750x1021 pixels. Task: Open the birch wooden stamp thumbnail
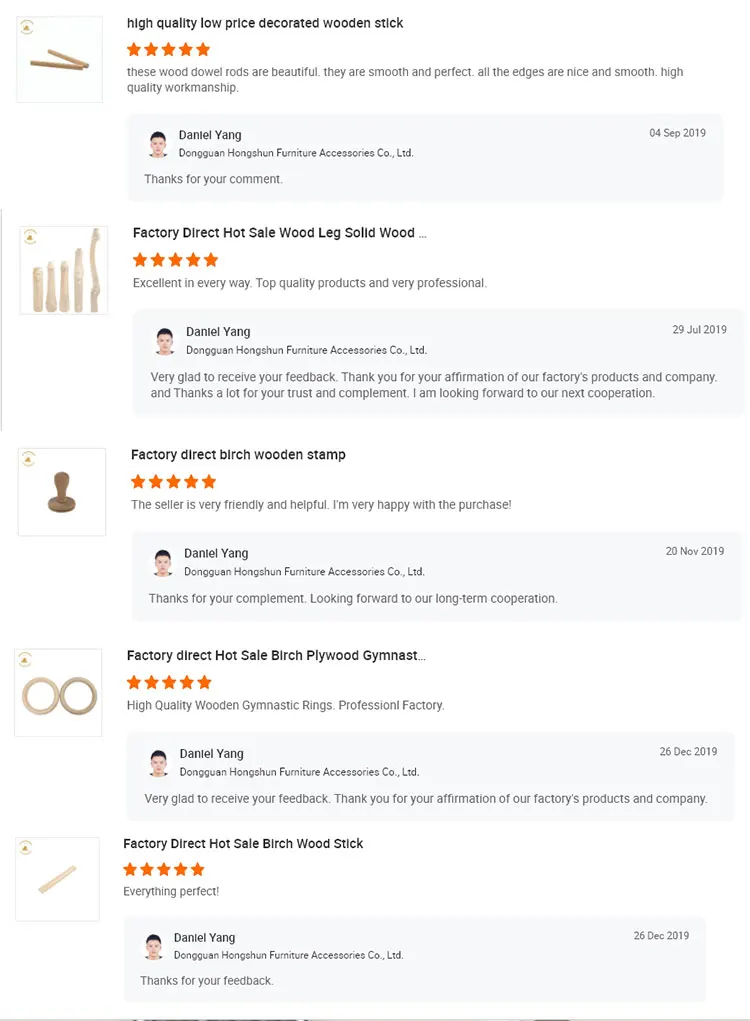click(62, 492)
